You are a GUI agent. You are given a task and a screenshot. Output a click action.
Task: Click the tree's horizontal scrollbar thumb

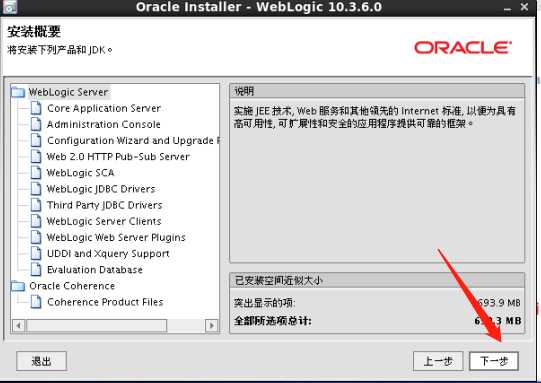click(97, 325)
